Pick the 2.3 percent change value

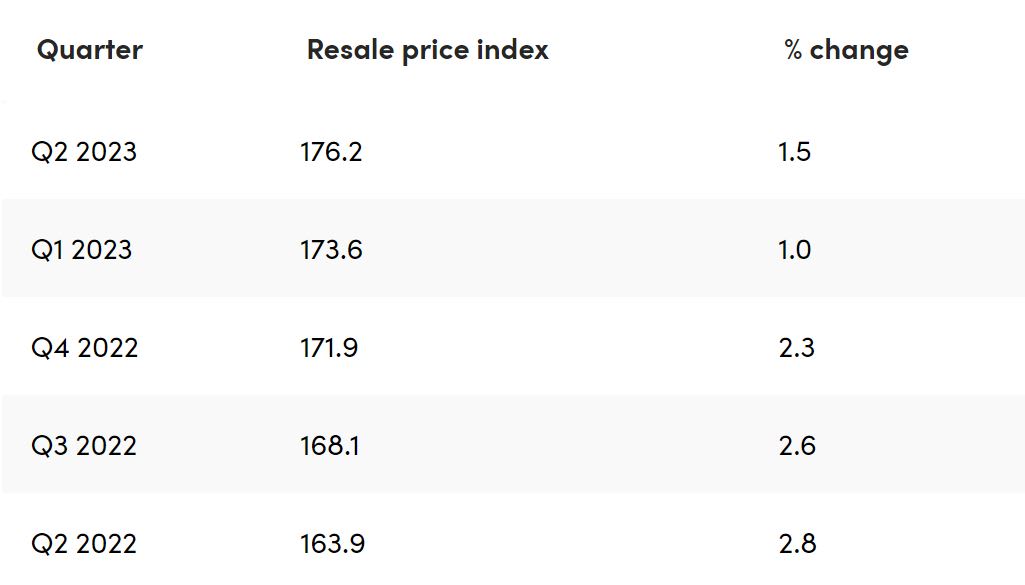pyautogui.click(x=796, y=348)
